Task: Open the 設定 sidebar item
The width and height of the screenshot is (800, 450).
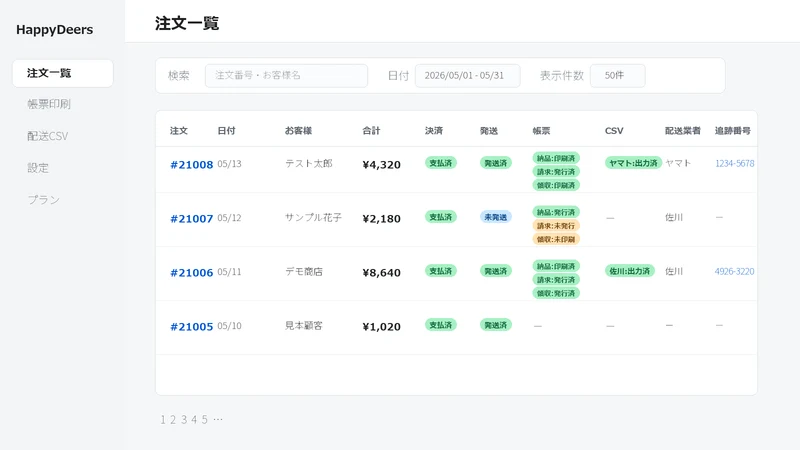Action: coord(38,168)
